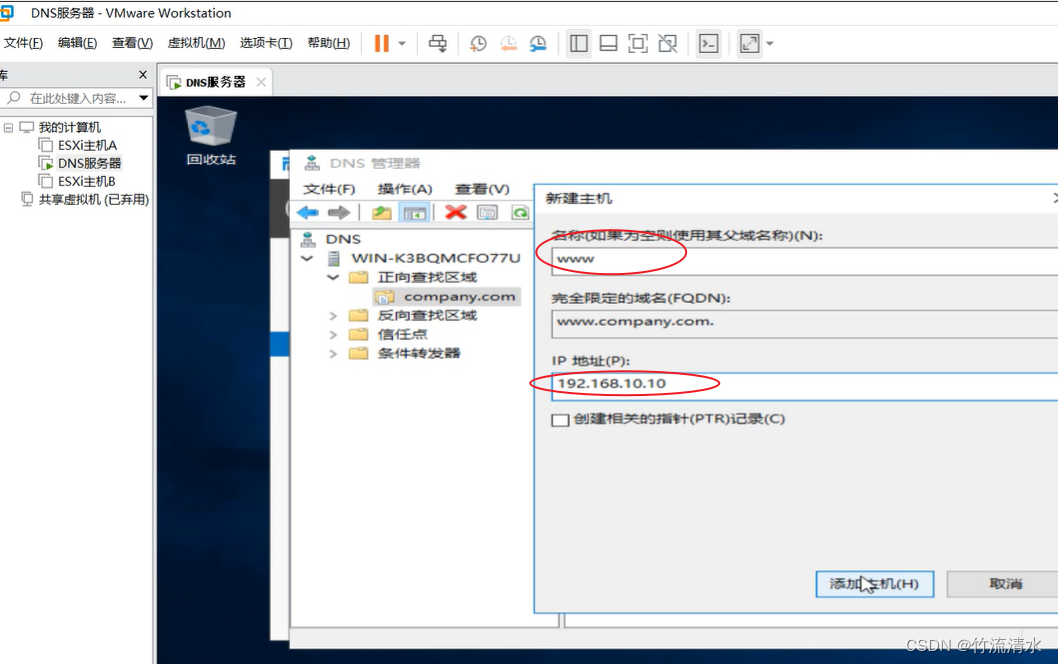Select the 反向查找区域 folder

pyautogui.click(x=427, y=315)
